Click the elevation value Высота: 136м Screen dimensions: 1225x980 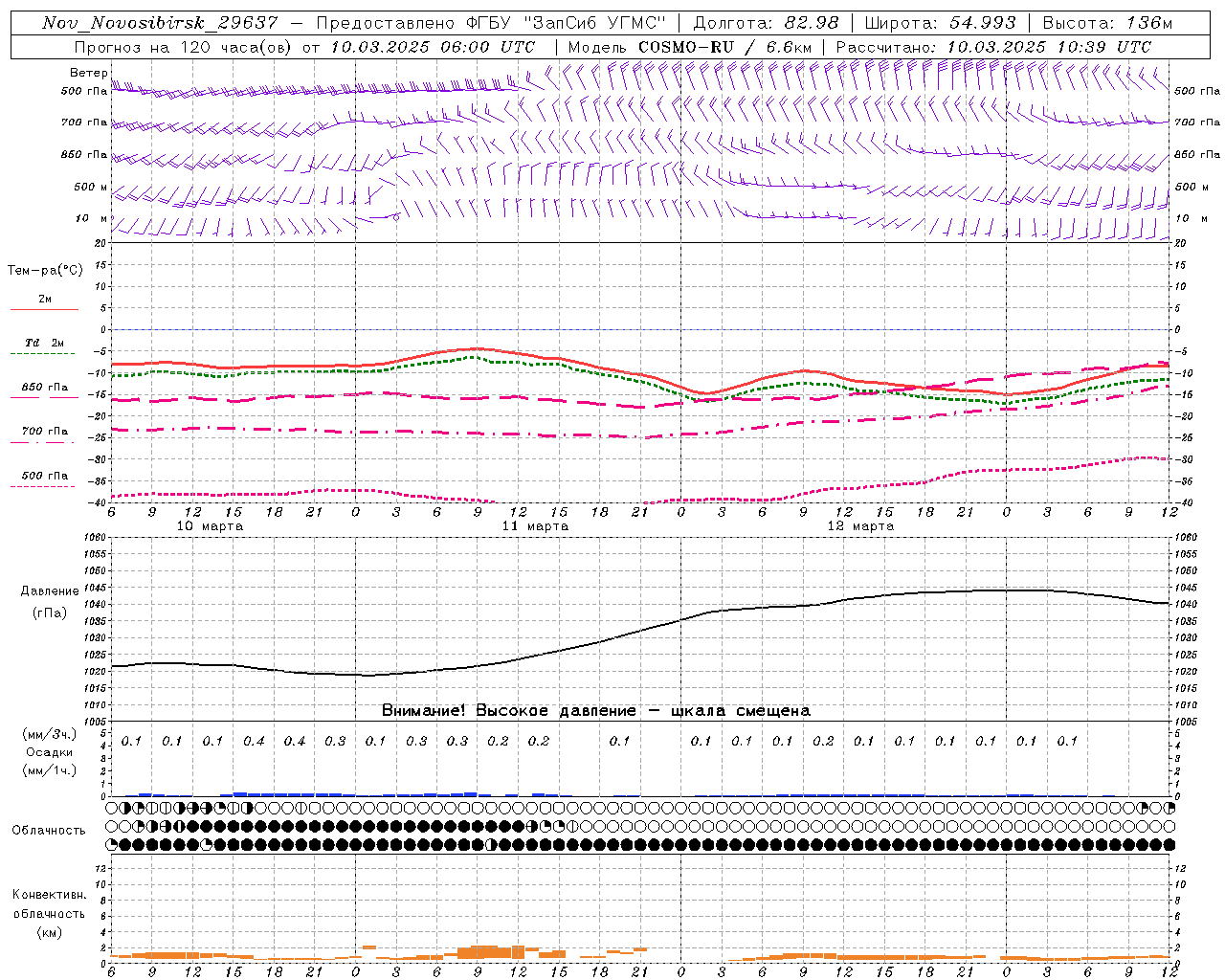(1107, 23)
